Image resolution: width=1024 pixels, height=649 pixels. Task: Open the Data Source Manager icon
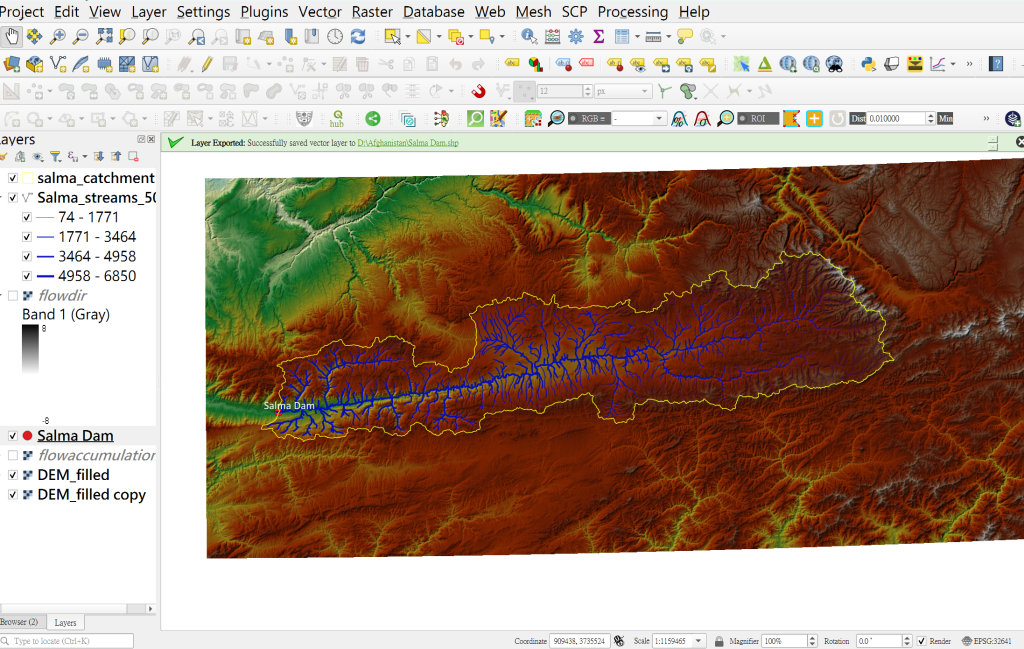point(12,64)
